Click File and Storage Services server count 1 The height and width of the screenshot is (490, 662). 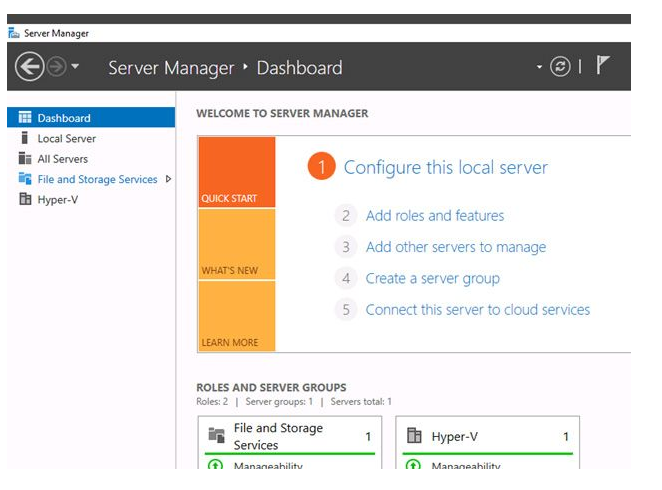click(x=368, y=436)
